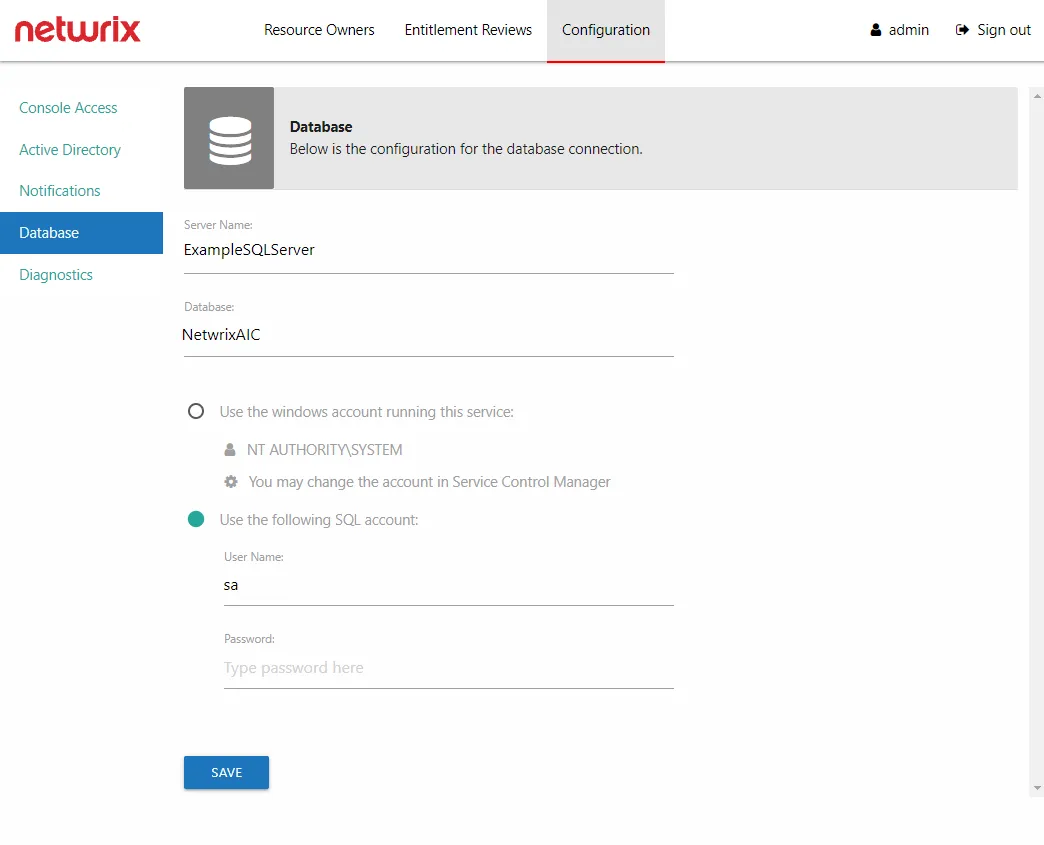Screen dimensions: 1044x845
Task: Click the NT AUTHORITY\SYSTEM account text
Action: point(324,450)
